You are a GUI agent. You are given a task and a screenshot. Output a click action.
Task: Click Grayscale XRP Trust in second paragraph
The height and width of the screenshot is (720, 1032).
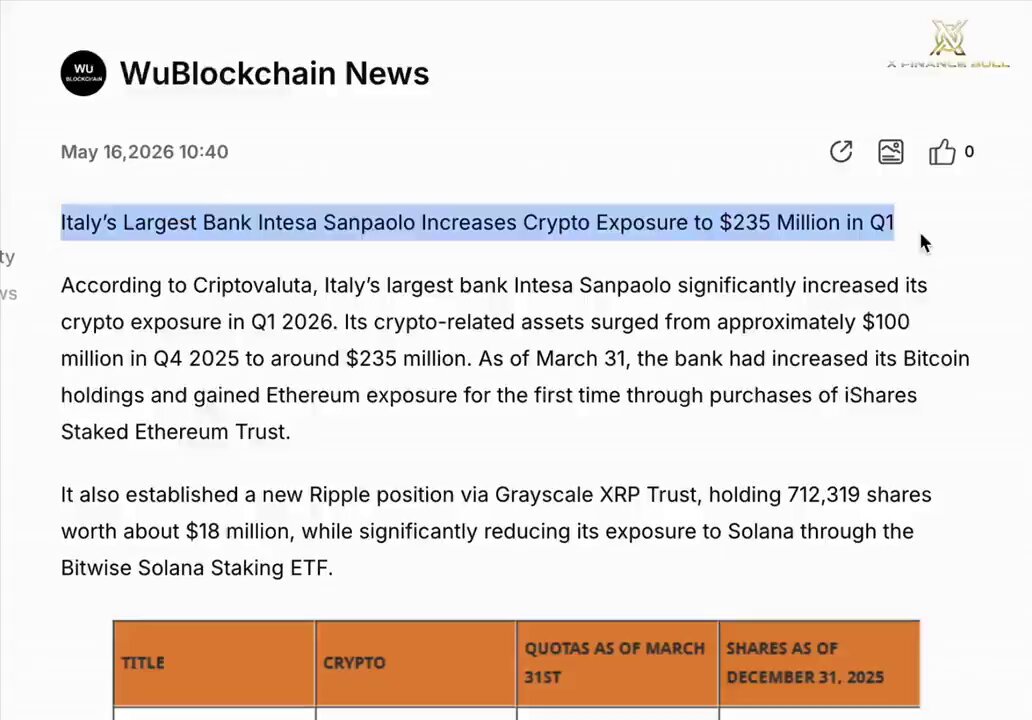point(596,495)
